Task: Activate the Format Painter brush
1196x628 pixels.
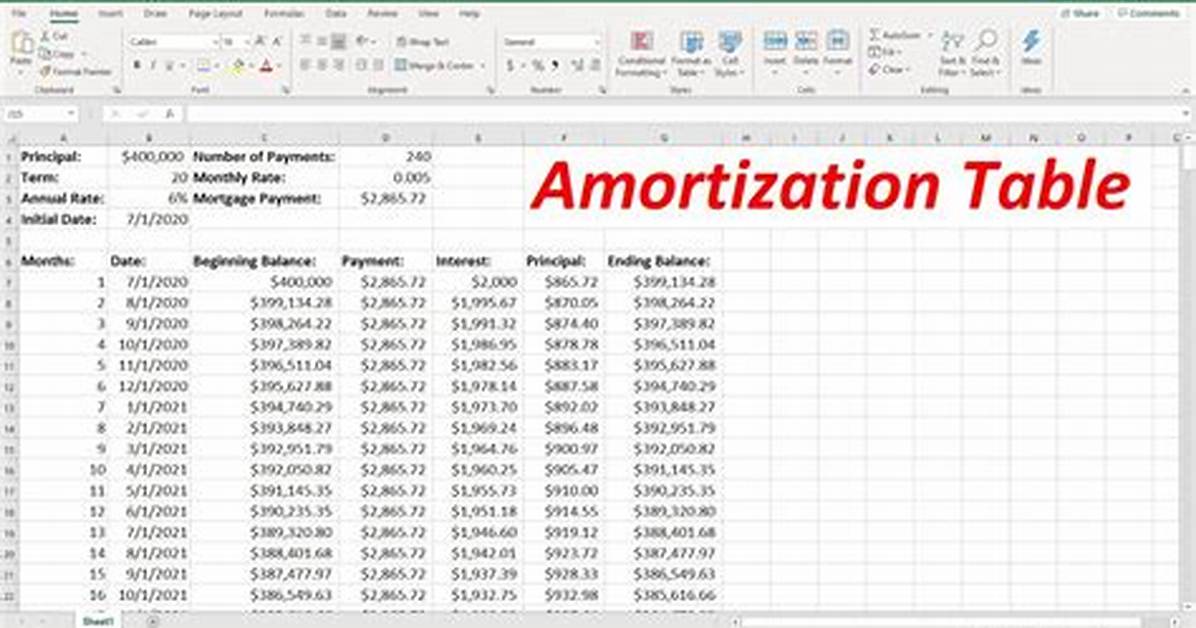Action: [76, 72]
